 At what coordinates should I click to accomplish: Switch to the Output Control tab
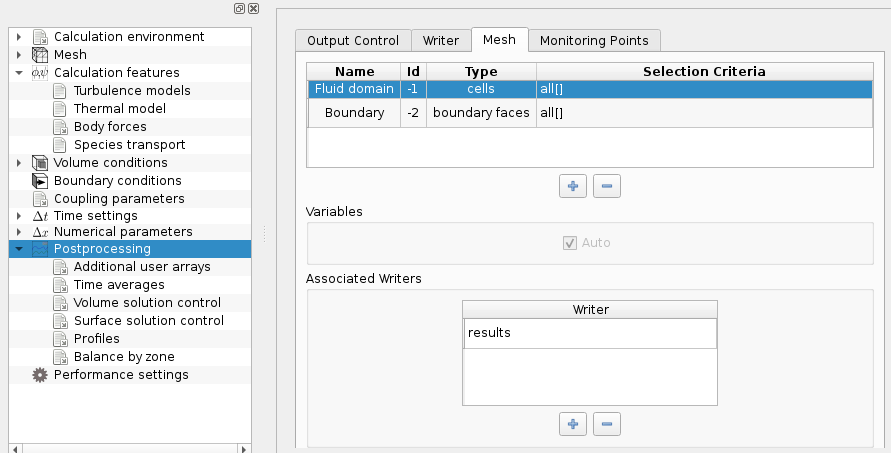(x=353, y=40)
